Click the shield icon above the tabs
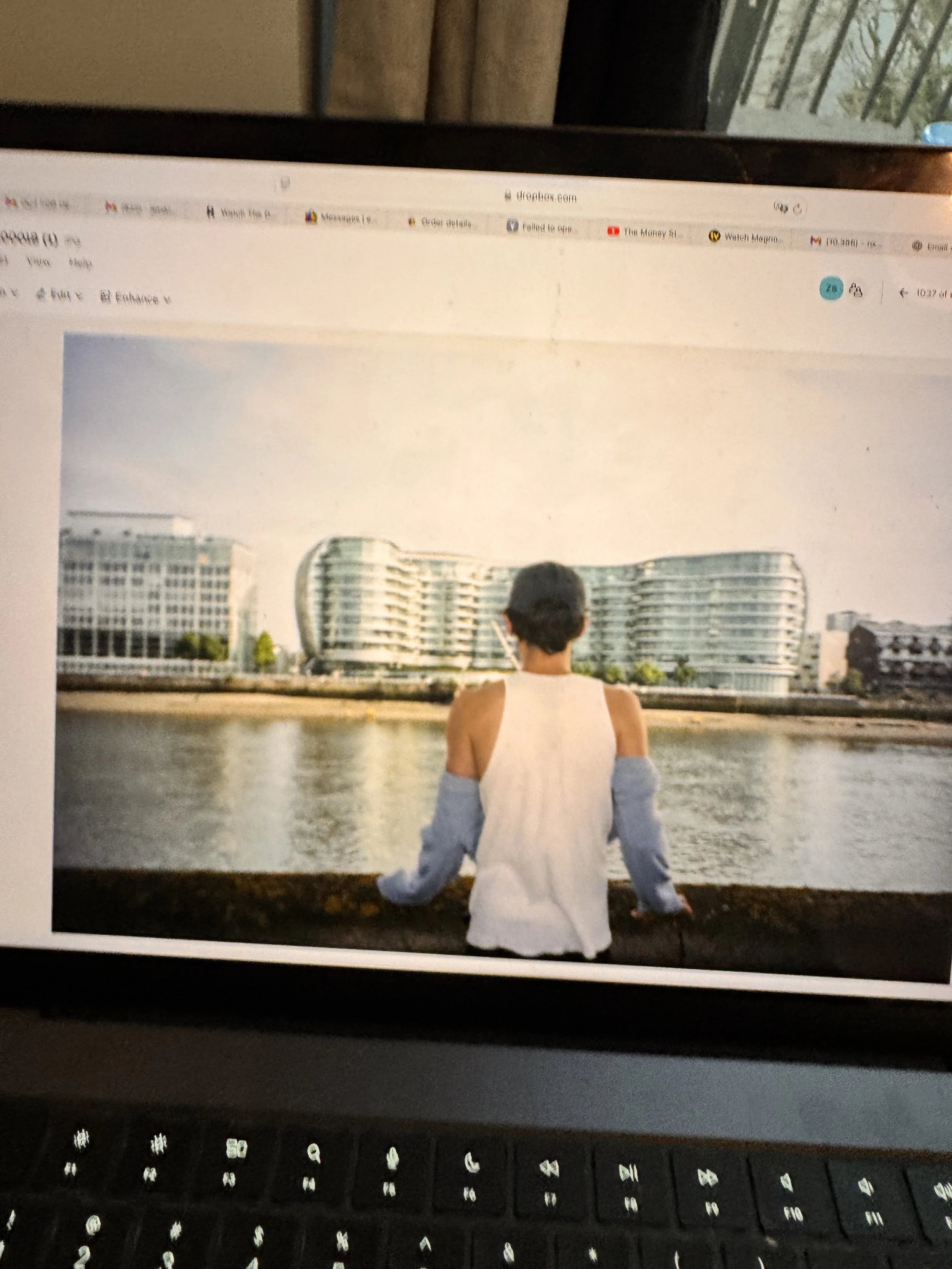The width and height of the screenshot is (952, 1269). click(284, 184)
